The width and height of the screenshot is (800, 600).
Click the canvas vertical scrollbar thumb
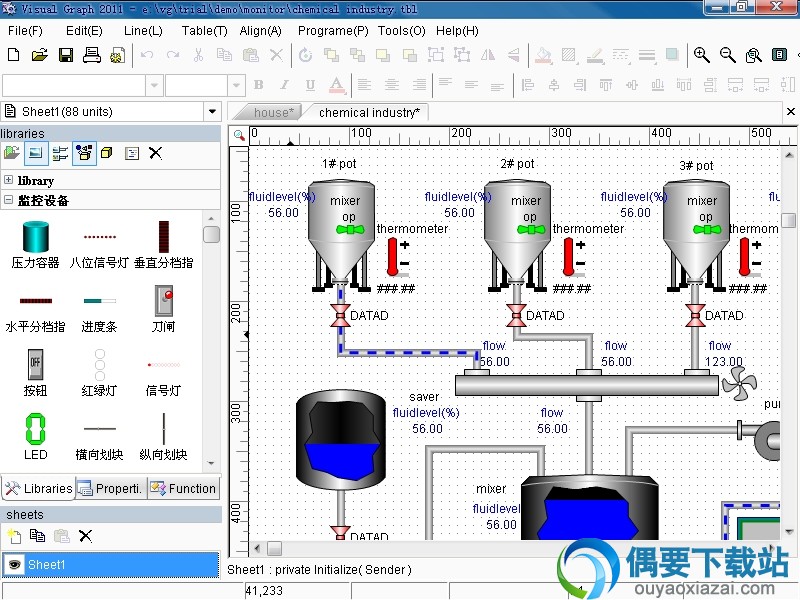pyautogui.click(x=789, y=220)
